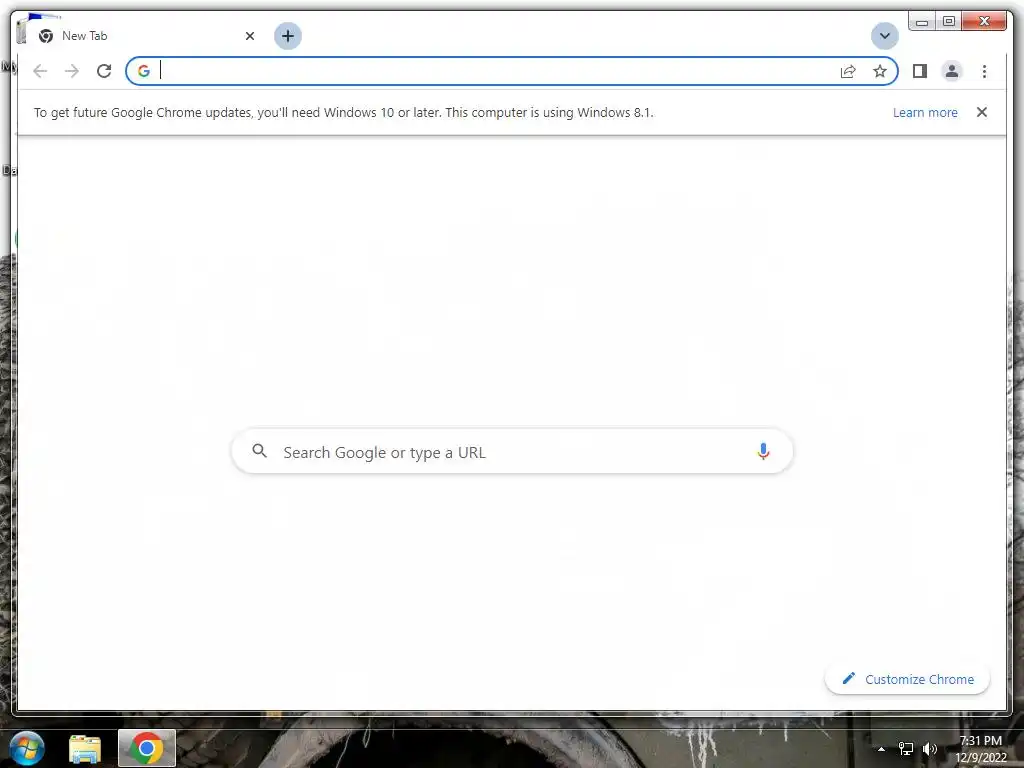Screen dimensions: 1024x768
Task: Click the Chrome taskbar icon
Action: click(x=146, y=748)
